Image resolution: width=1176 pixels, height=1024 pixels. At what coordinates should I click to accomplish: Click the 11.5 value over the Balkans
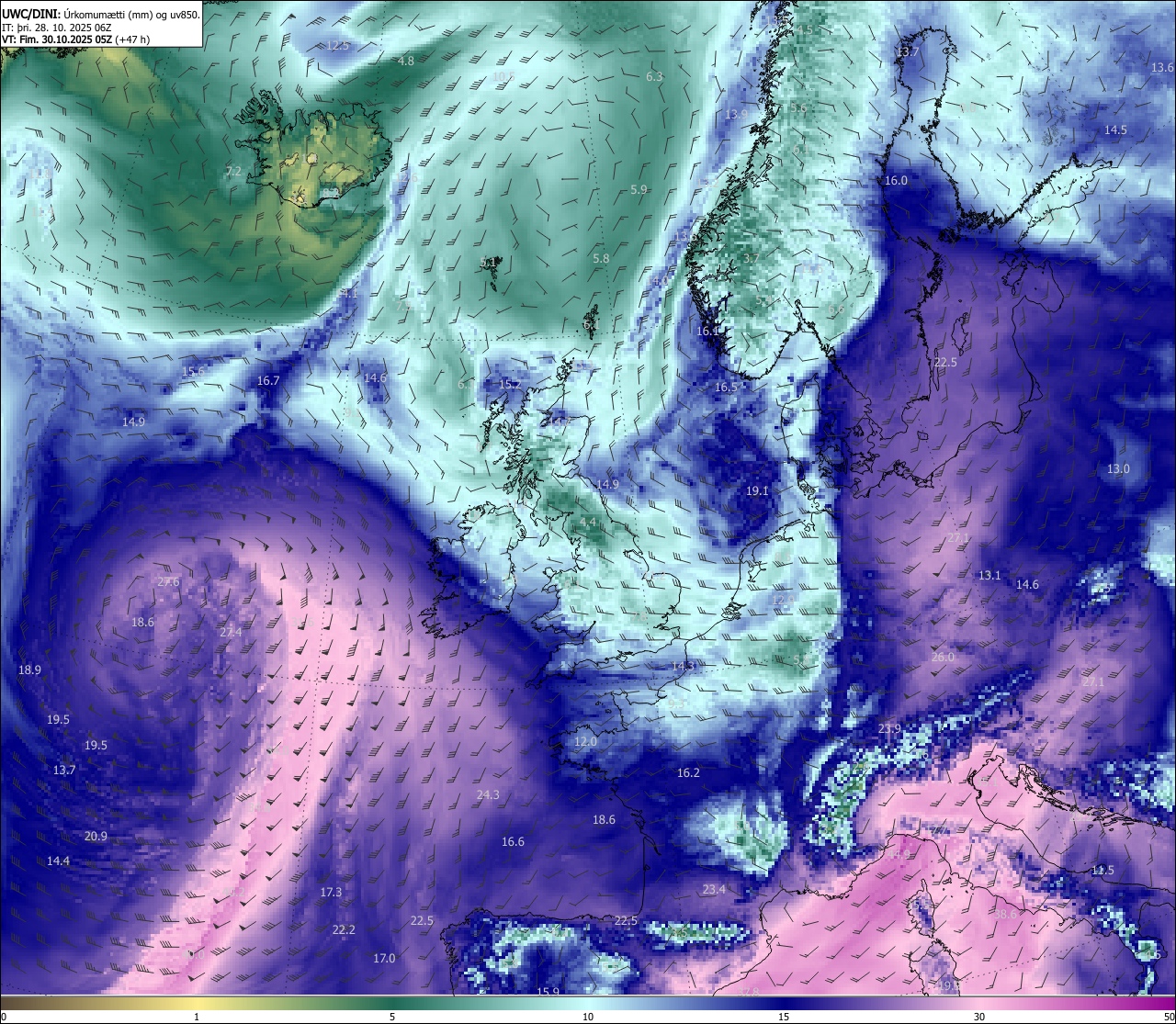coord(1102,871)
